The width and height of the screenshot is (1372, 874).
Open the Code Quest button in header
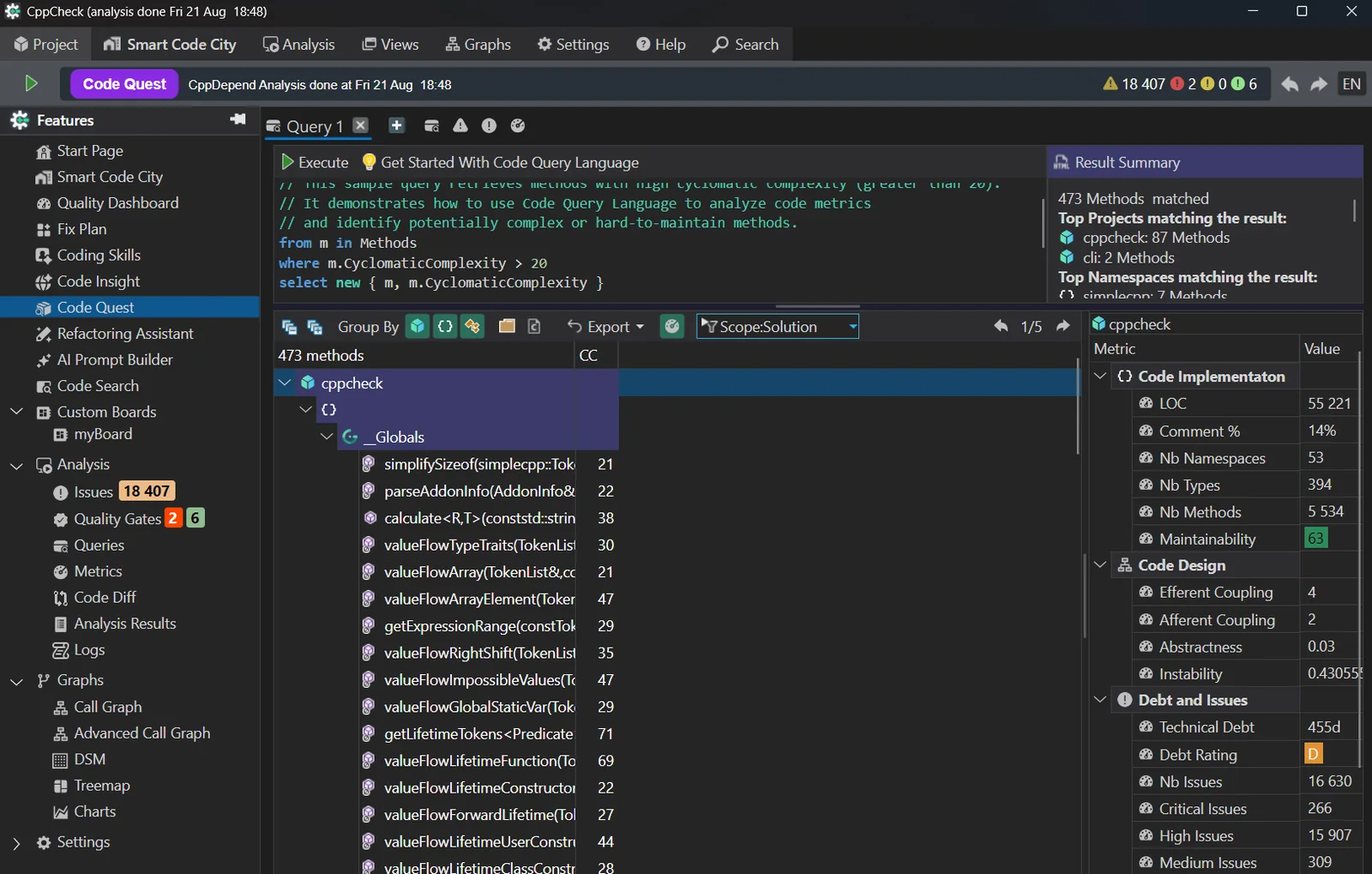(124, 84)
